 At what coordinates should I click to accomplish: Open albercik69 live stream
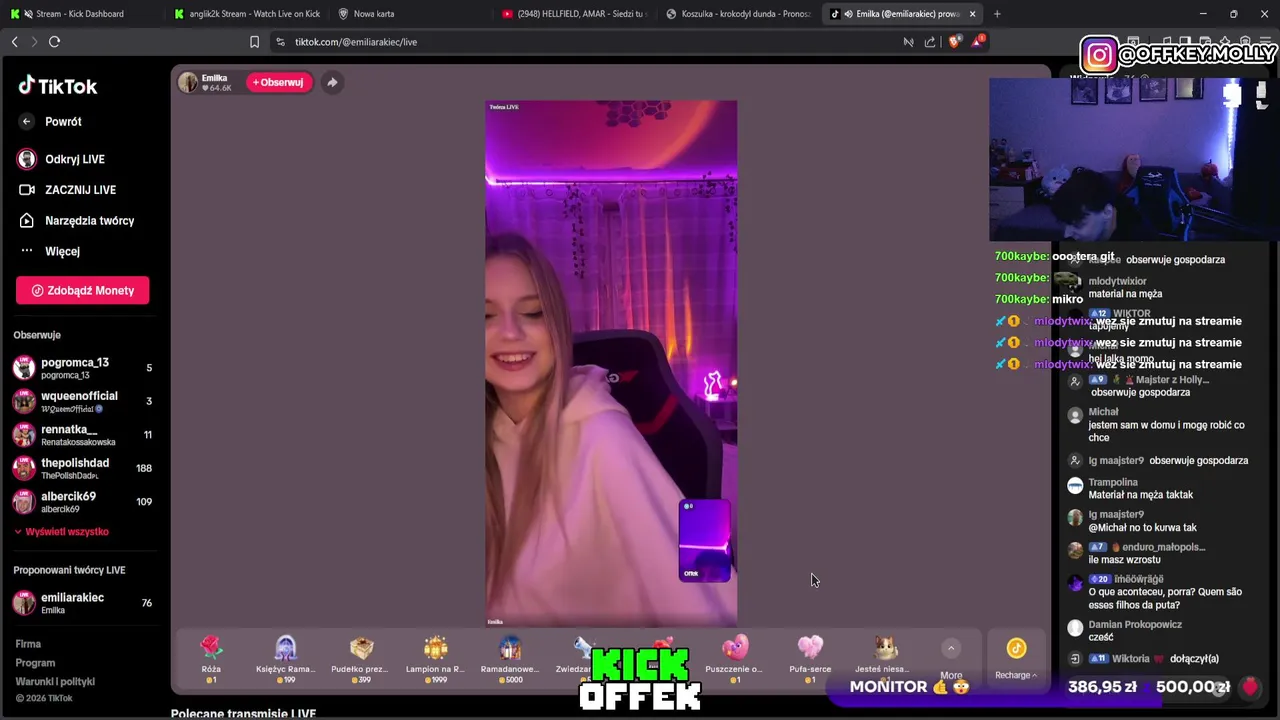(82, 502)
